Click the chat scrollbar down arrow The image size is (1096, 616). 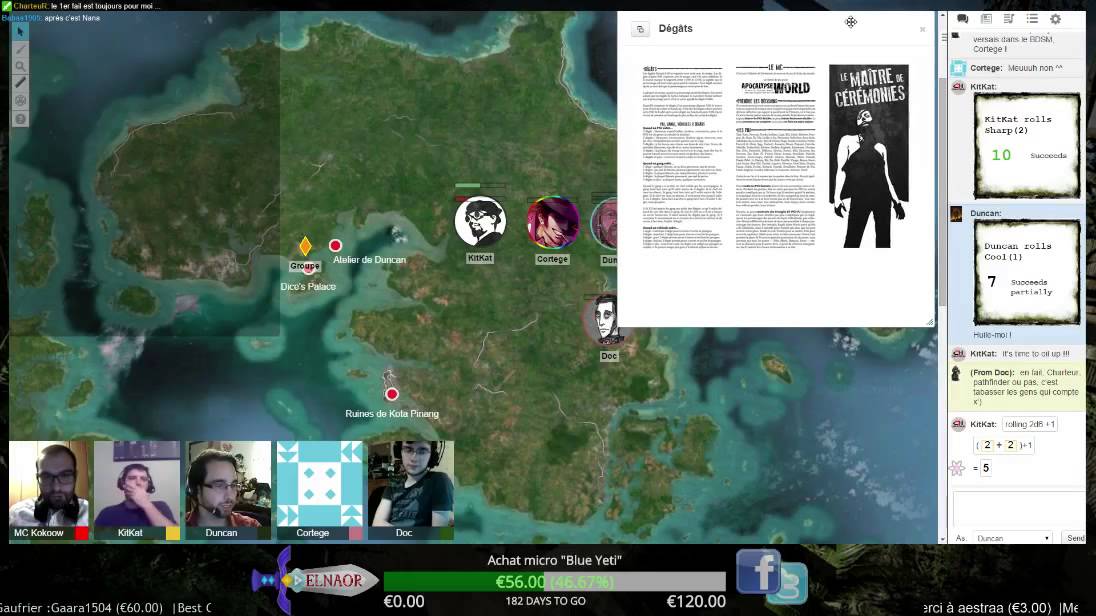pyautogui.click(x=943, y=539)
